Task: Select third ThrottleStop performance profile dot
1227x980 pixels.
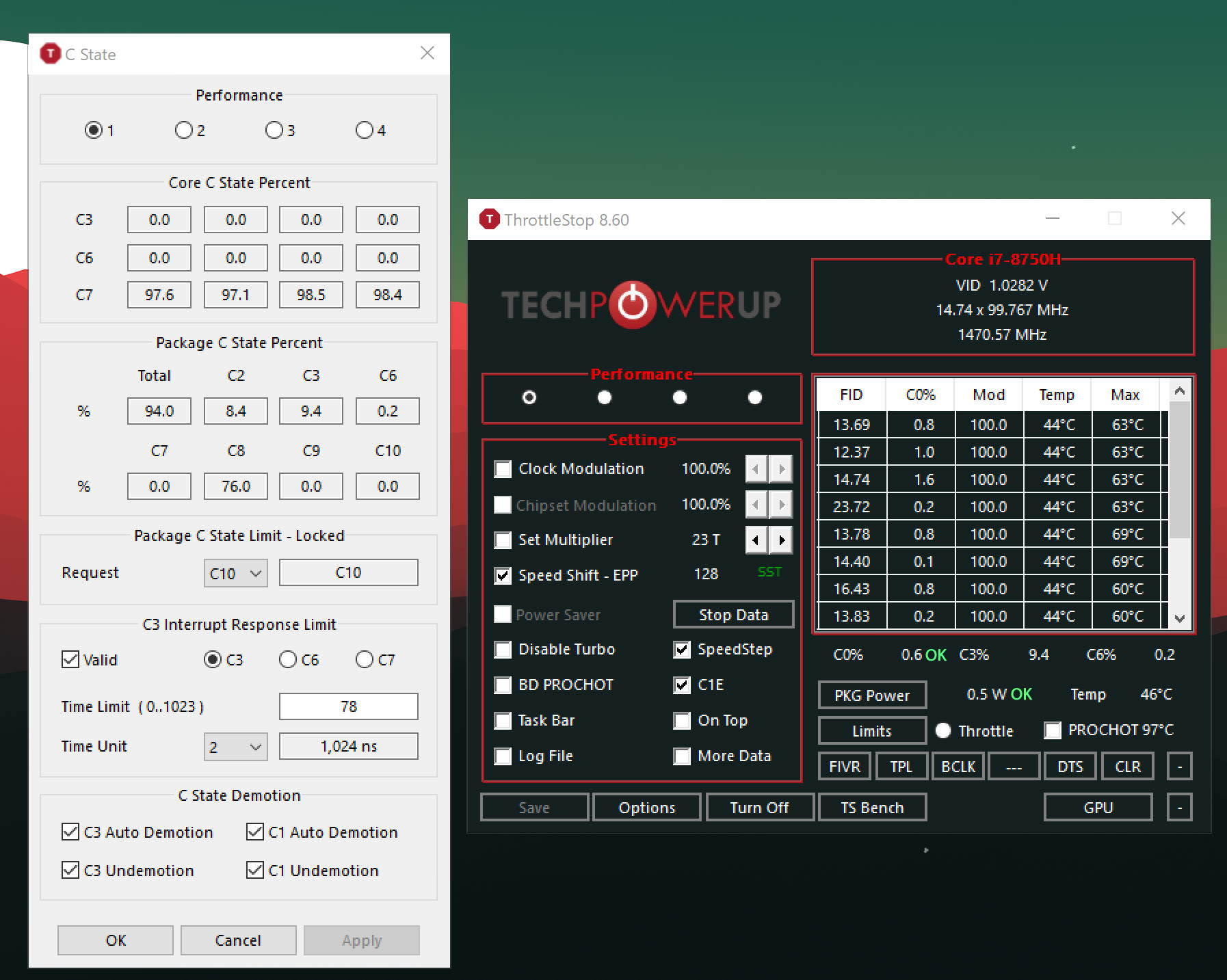Action: (x=680, y=397)
